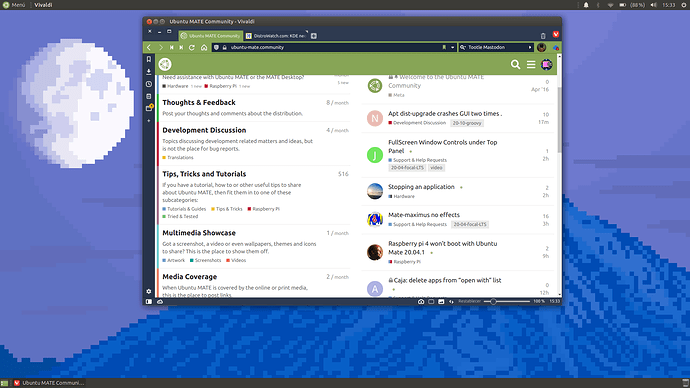Switch to the DistroWatch.com tab
The width and height of the screenshot is (690, 388).
tap(276, 36)
